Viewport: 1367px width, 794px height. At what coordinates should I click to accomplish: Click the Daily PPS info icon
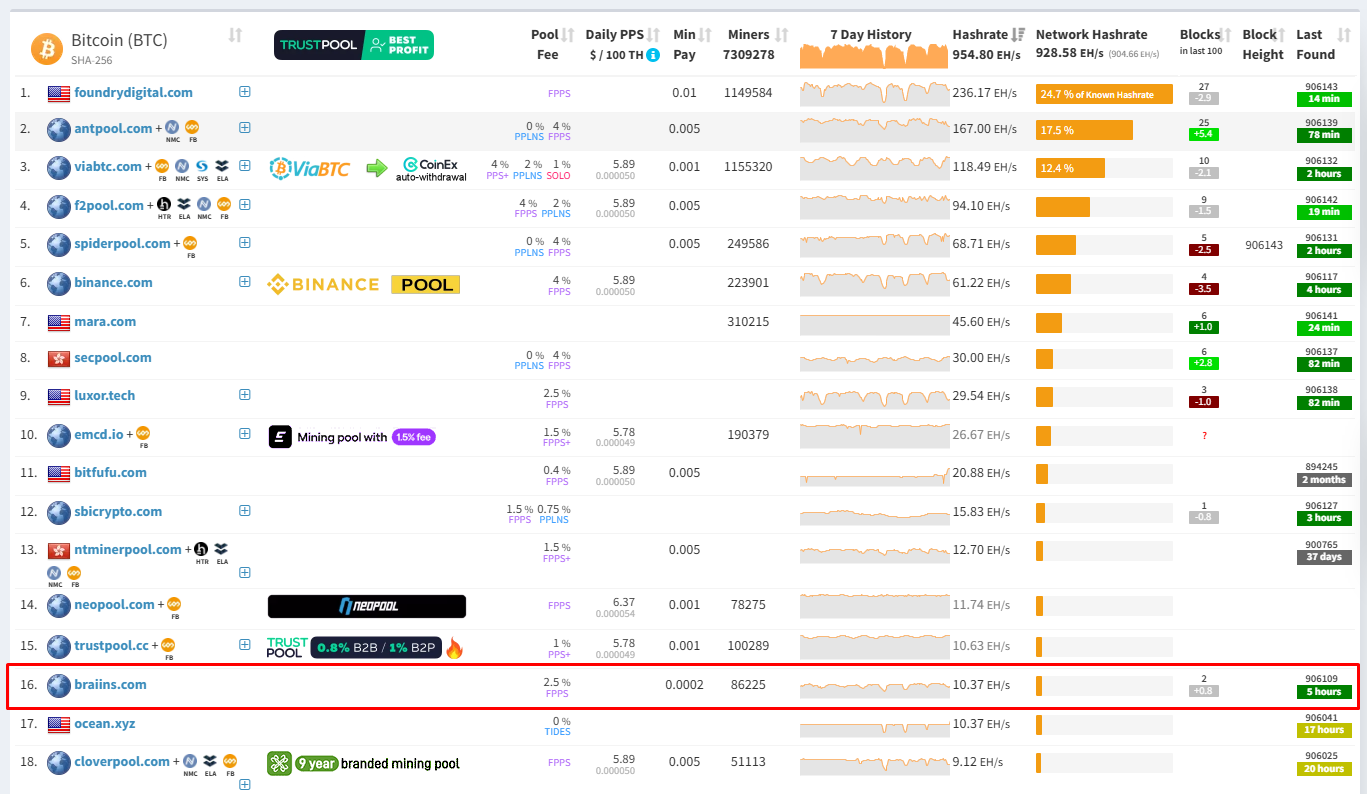653,55
